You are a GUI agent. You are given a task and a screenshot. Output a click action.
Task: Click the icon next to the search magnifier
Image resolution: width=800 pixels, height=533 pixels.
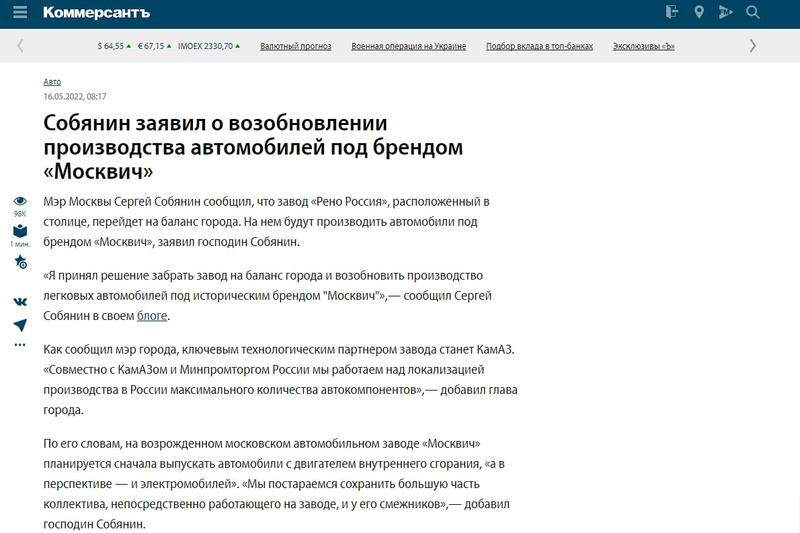[x=726, y=12]
